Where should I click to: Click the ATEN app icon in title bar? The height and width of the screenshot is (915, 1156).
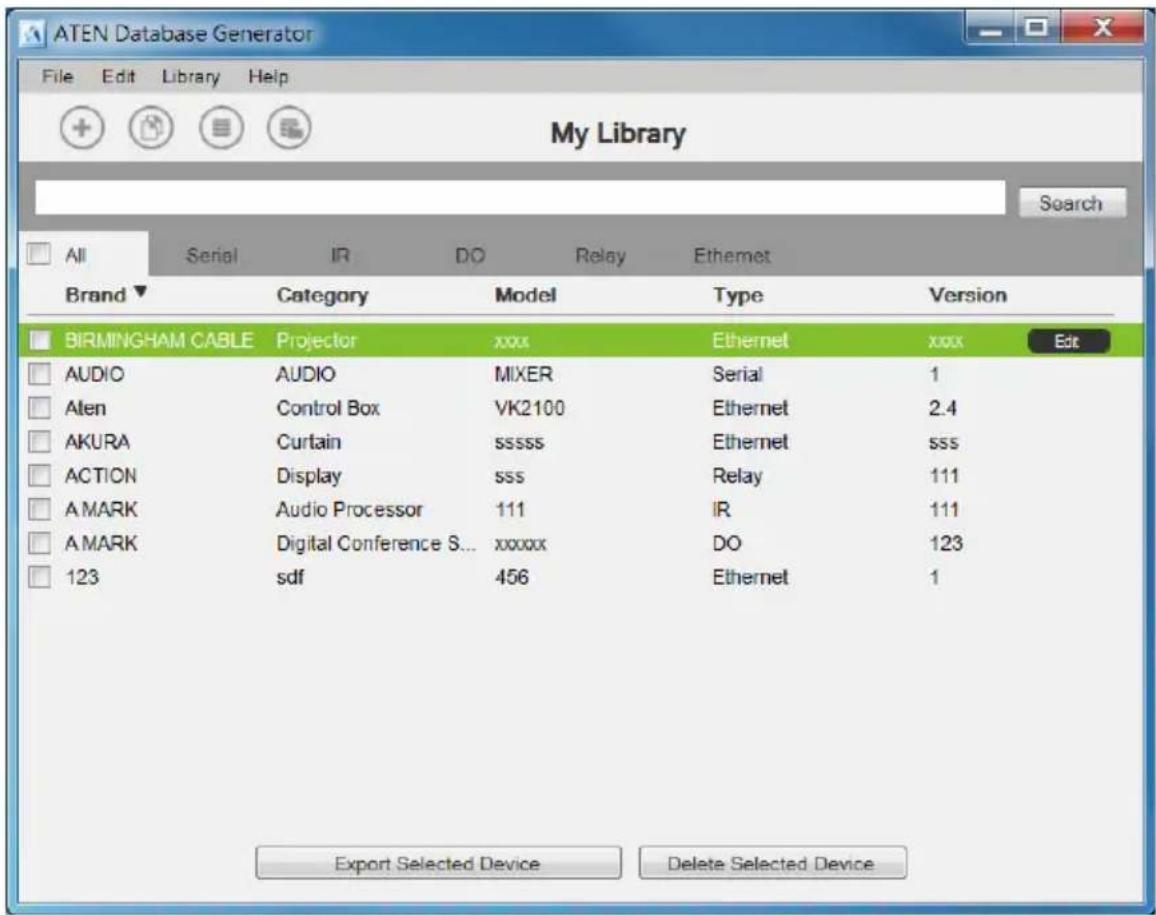pyautogui.click(x=32, y=34)
